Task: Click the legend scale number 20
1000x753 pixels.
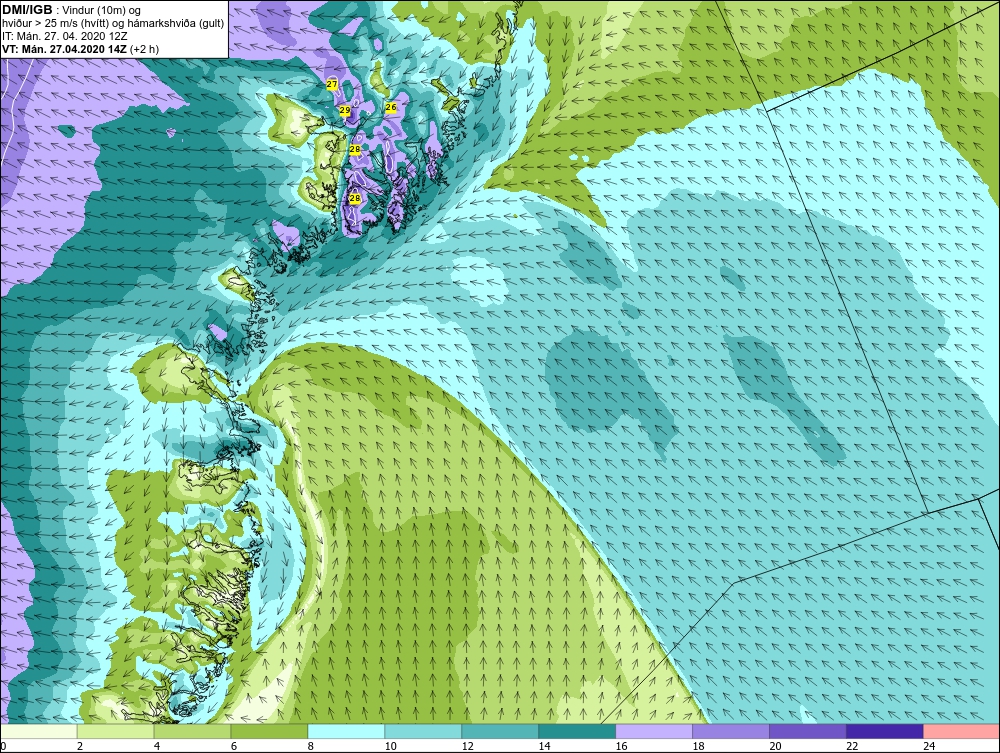Action: pos(776,746)
